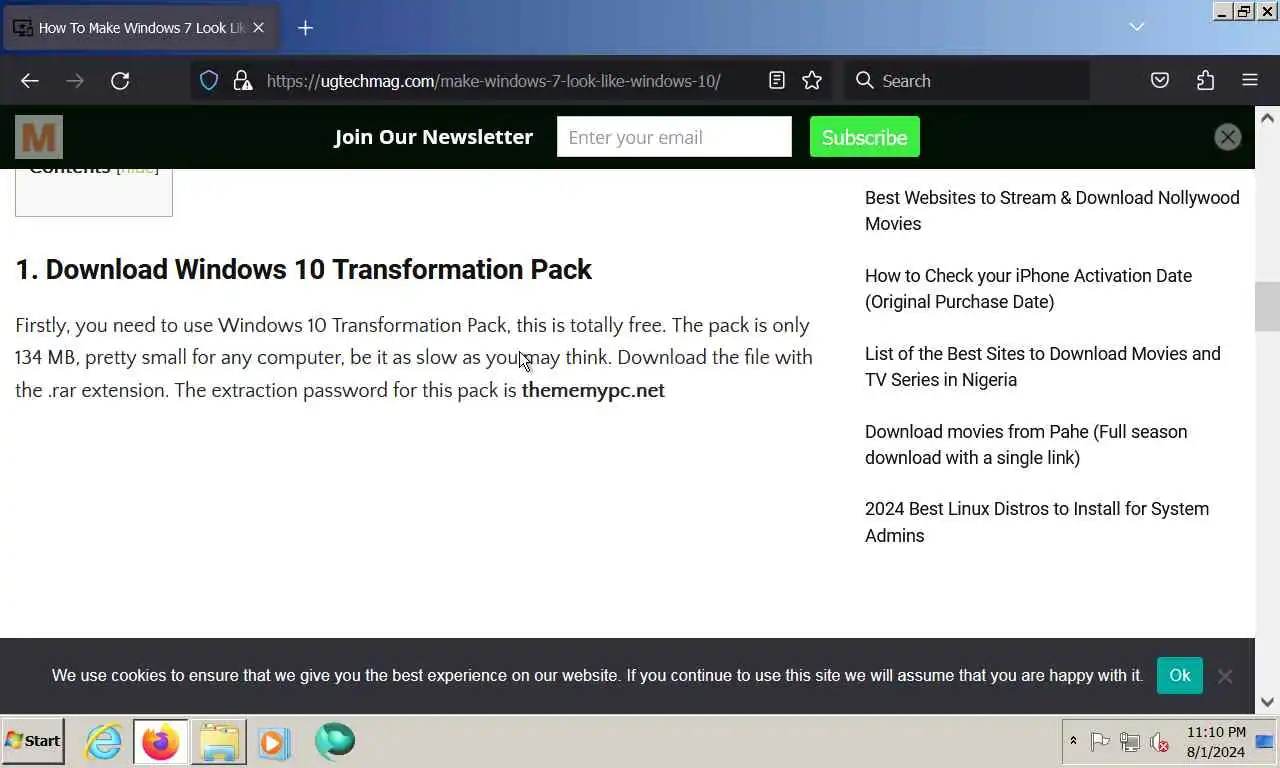Open the Windows Start menu

click(33, 741)
